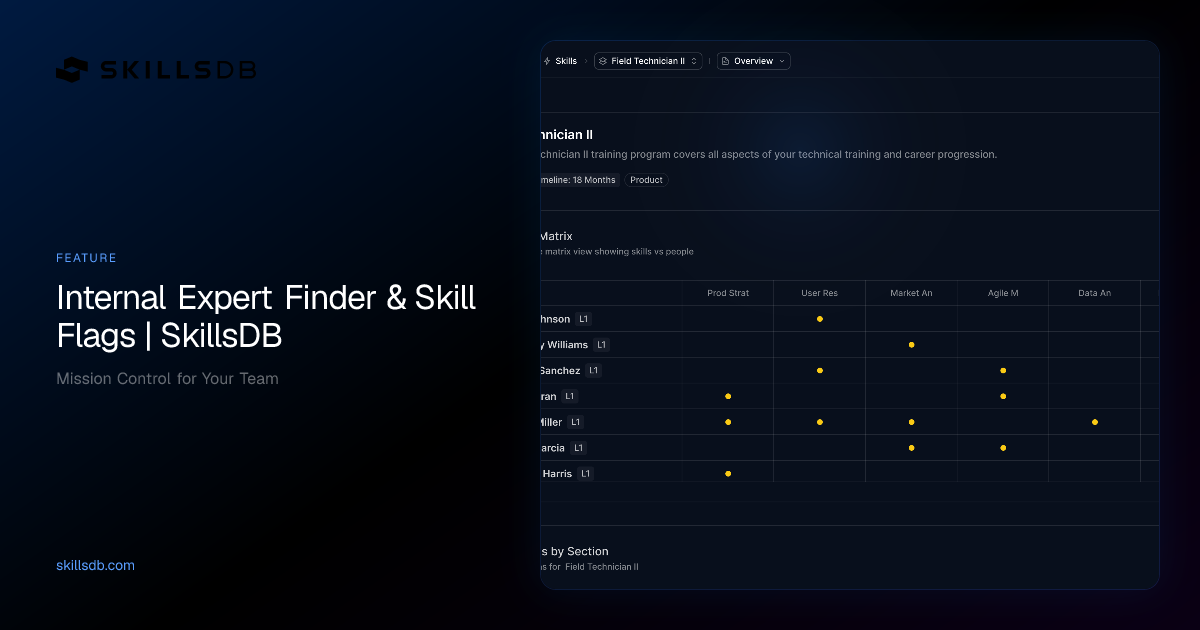Click the L1 badge next to Harris
1200x630 pixels.
[x=585, y=474]
